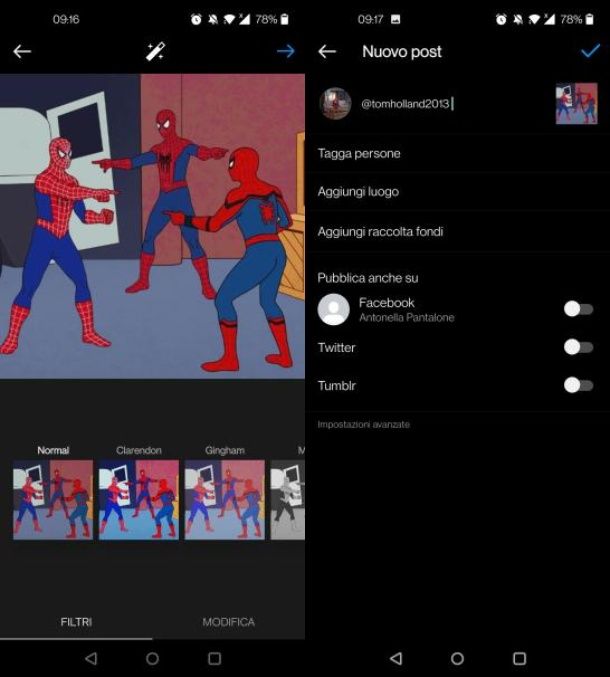Tap the Clarendon filter label
The image size is (610, 677).
click(x=139, y=450)
